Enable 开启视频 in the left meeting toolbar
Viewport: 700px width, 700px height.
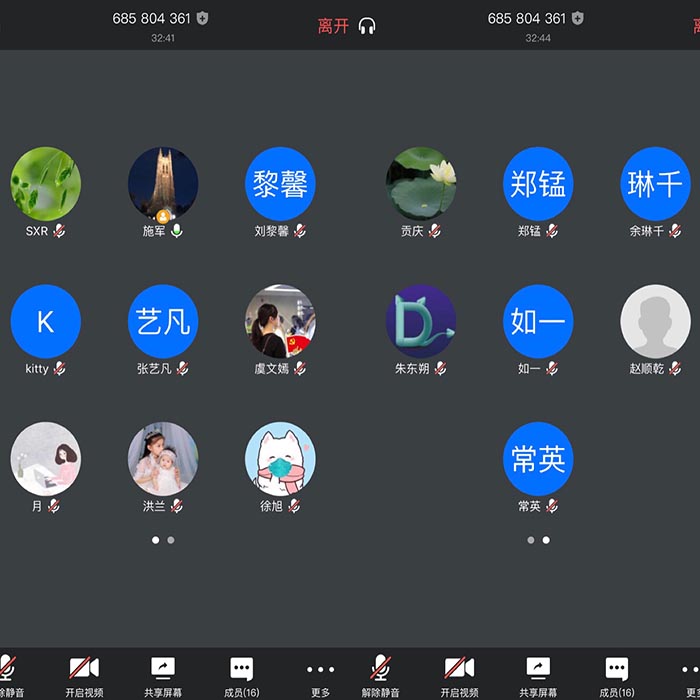84,675
